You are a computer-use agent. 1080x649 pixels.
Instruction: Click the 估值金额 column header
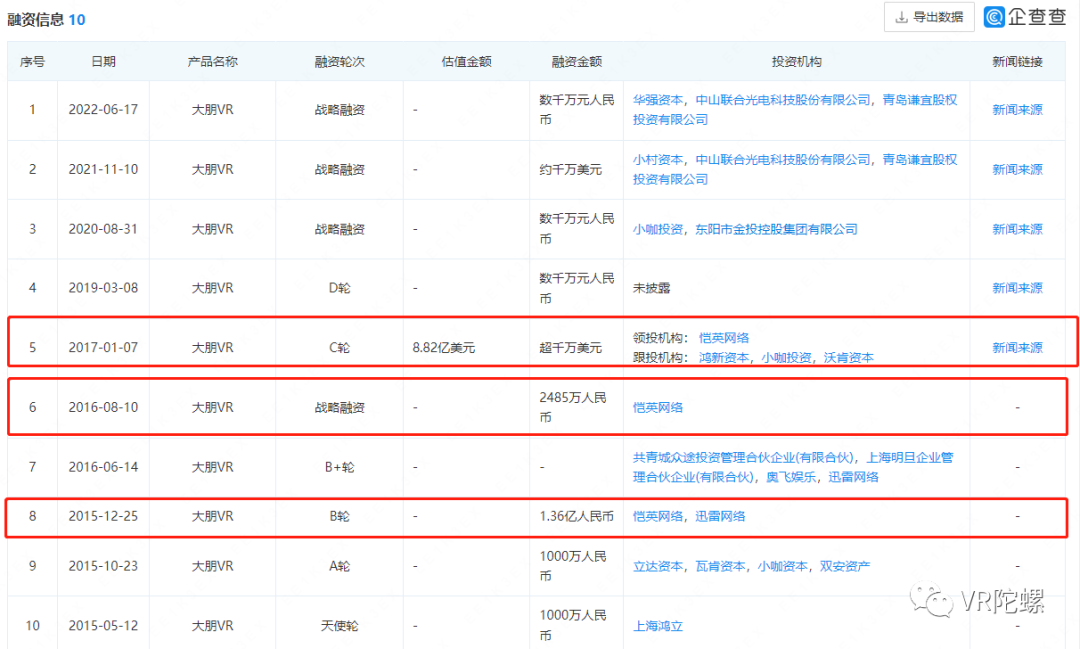(x=466, y=61)
